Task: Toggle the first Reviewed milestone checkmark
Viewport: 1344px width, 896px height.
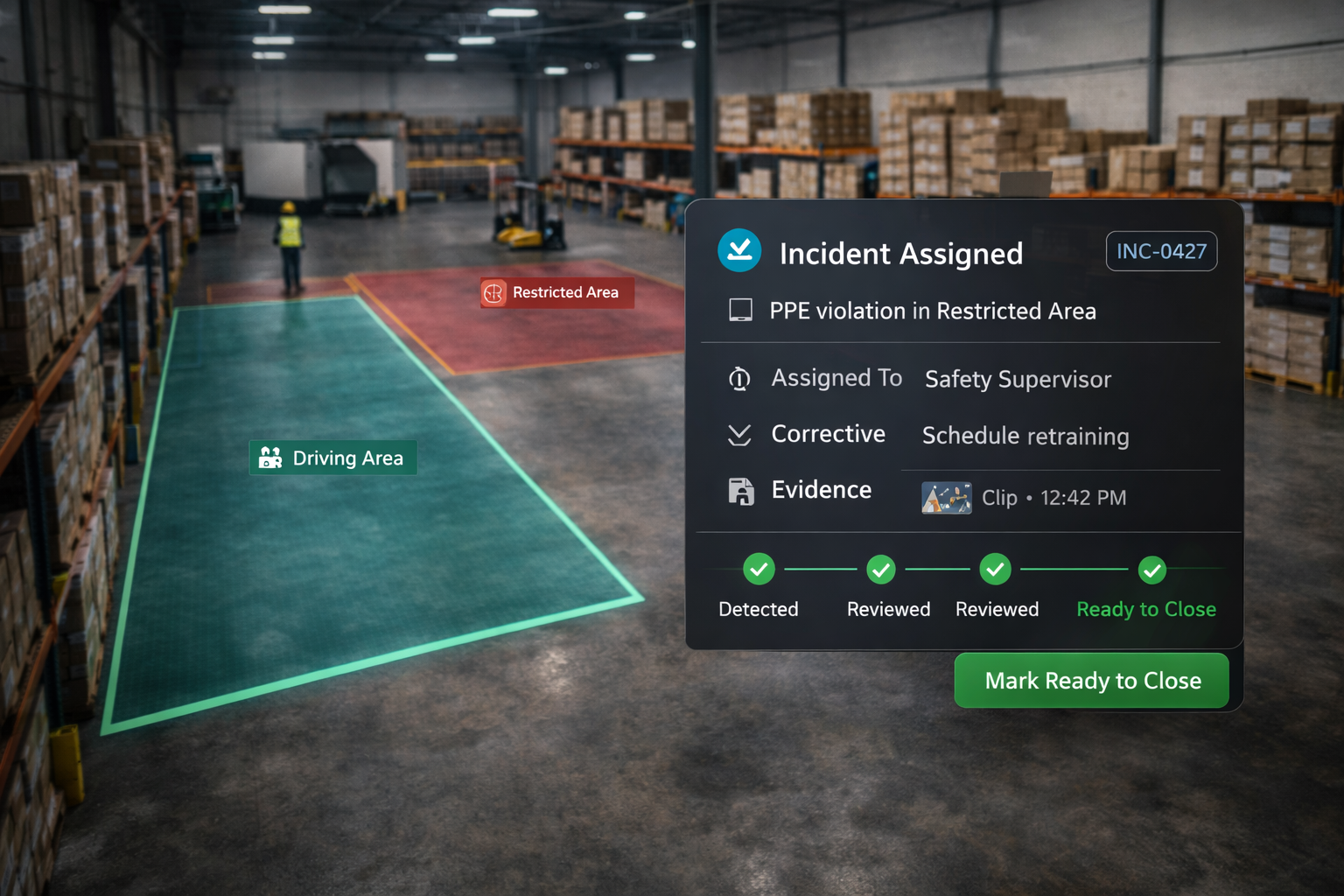Action: point(880,569)
